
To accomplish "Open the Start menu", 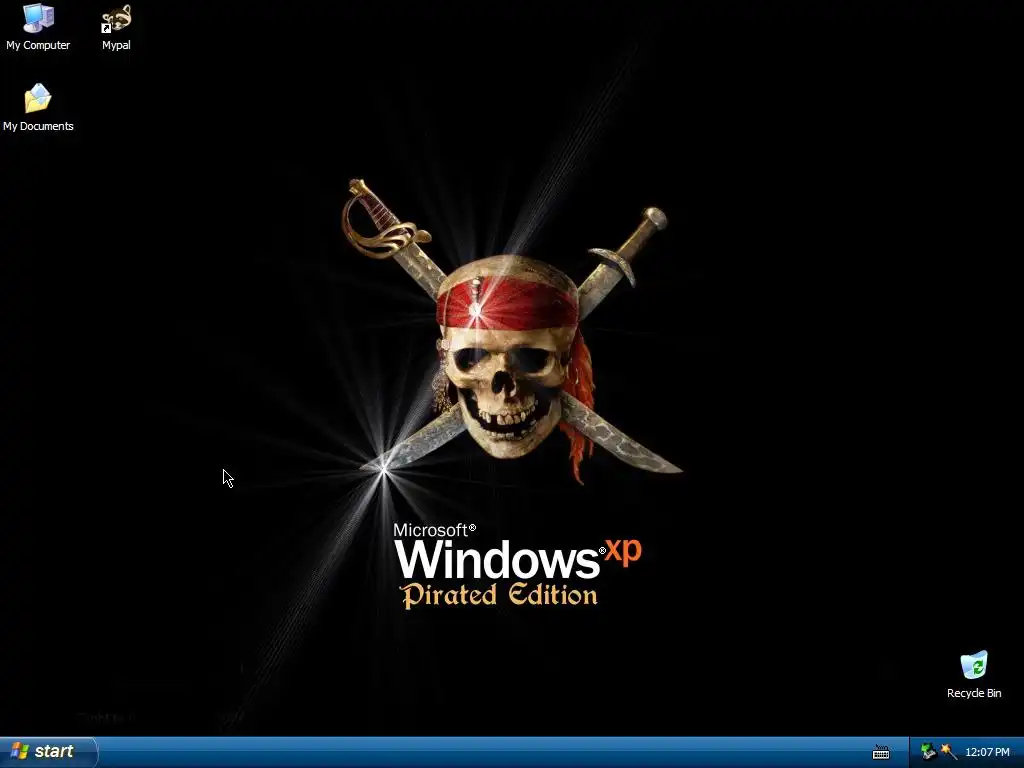I will pos(48,752).
